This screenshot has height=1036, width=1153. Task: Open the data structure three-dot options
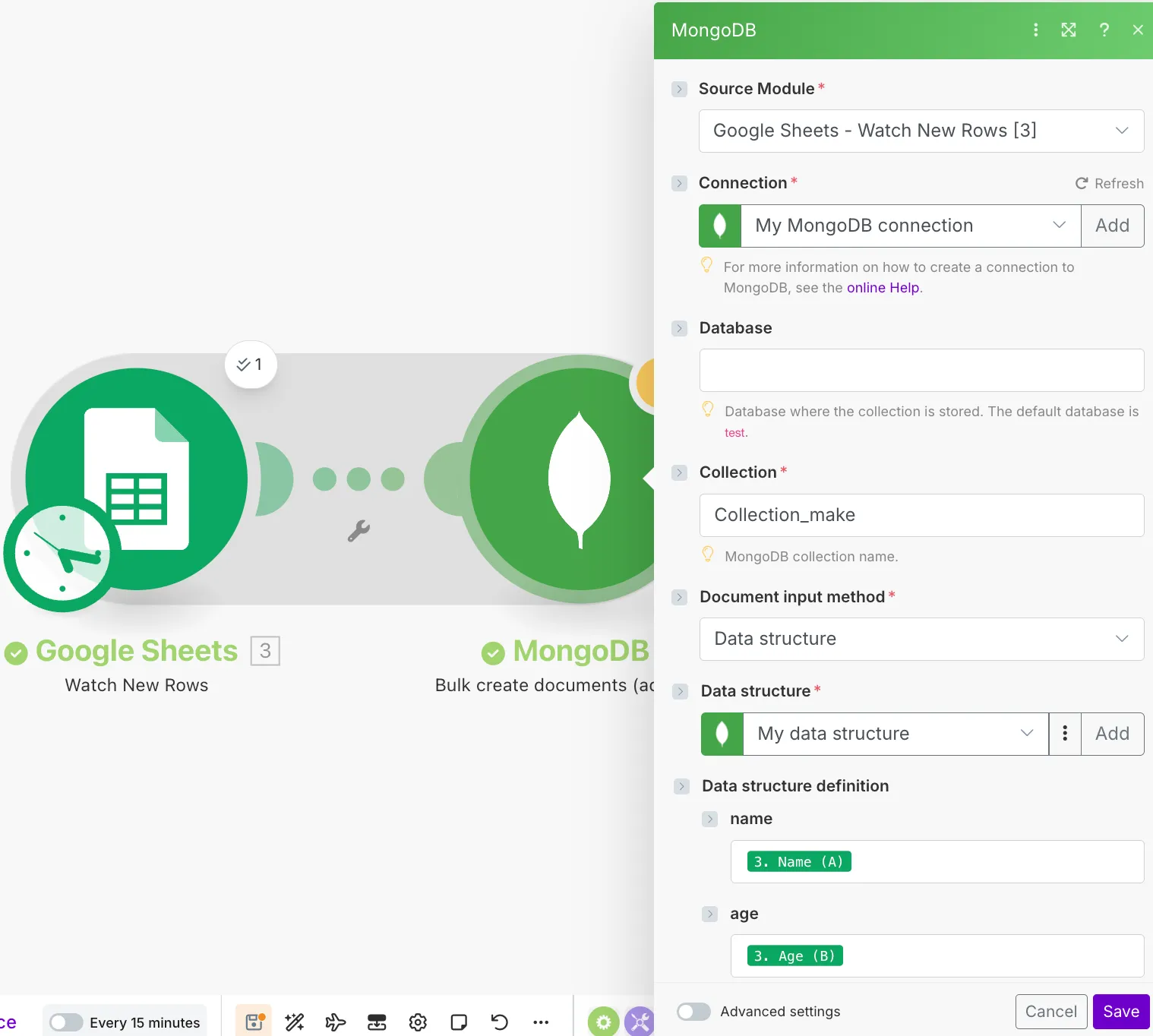pos(1065,734)
